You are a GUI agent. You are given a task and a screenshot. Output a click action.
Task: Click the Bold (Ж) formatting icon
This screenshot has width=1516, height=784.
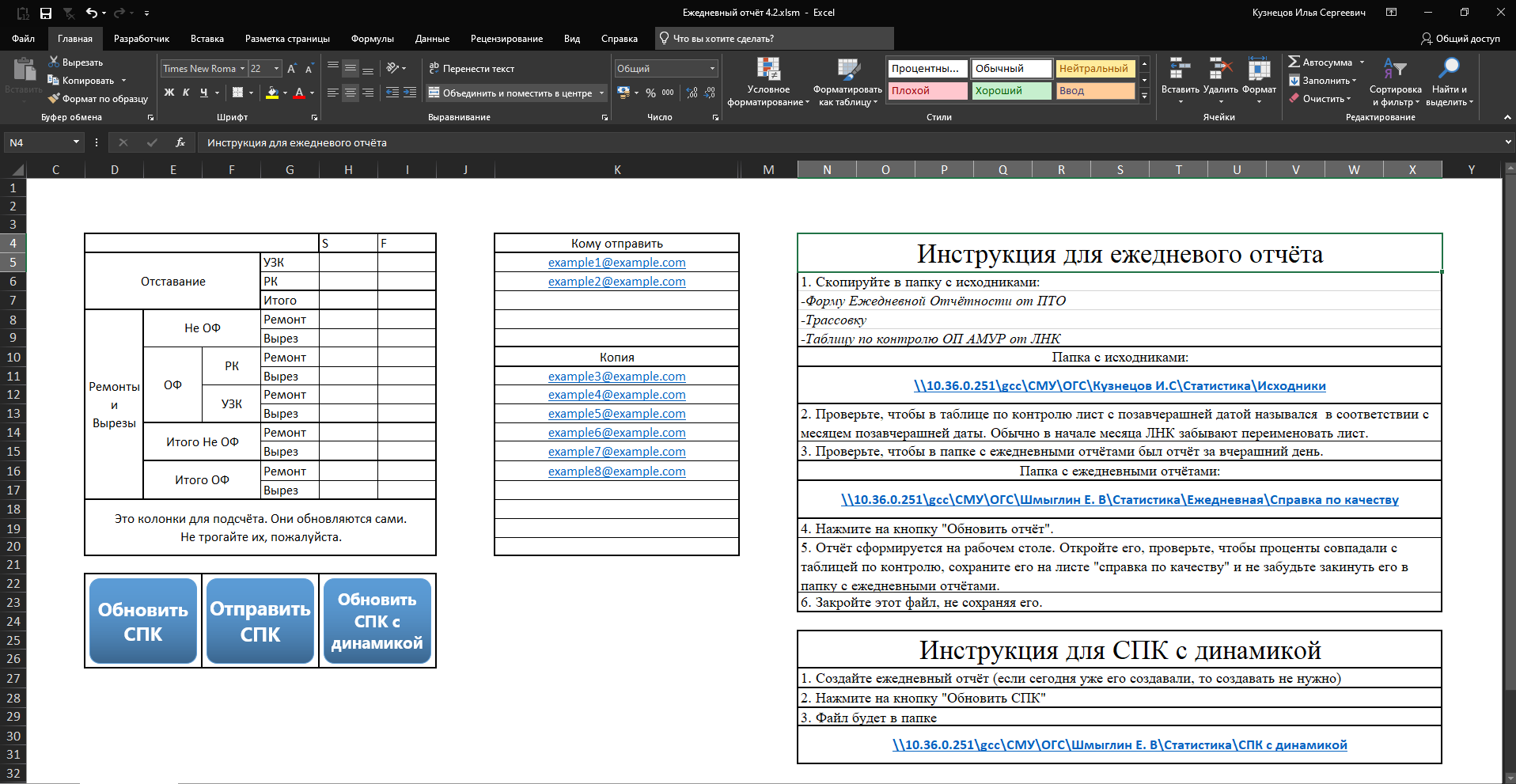pyautogui.click(x=169, y=93)
